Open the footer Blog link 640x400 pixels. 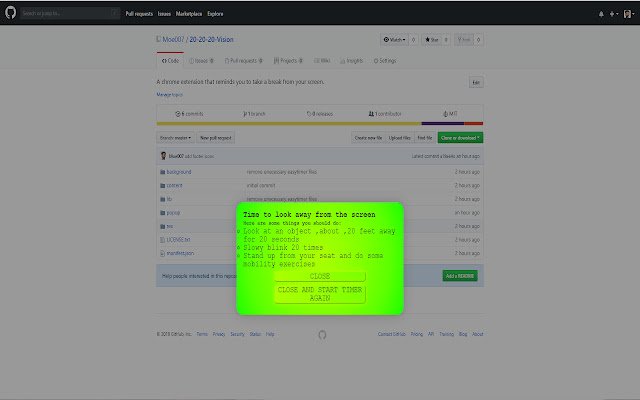pyautogui.click(x=463, y=334)
